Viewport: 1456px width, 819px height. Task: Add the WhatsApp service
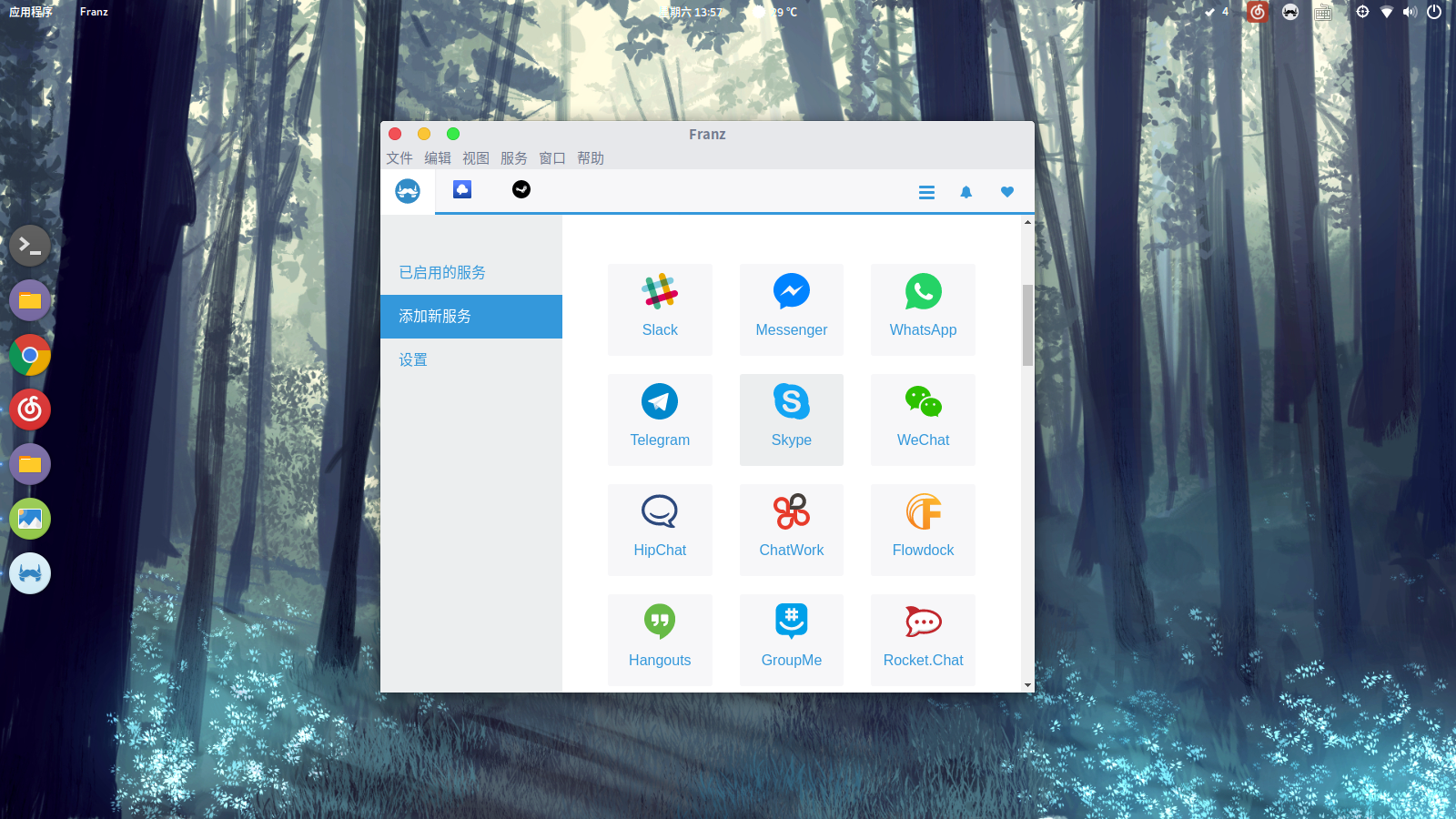923,309
